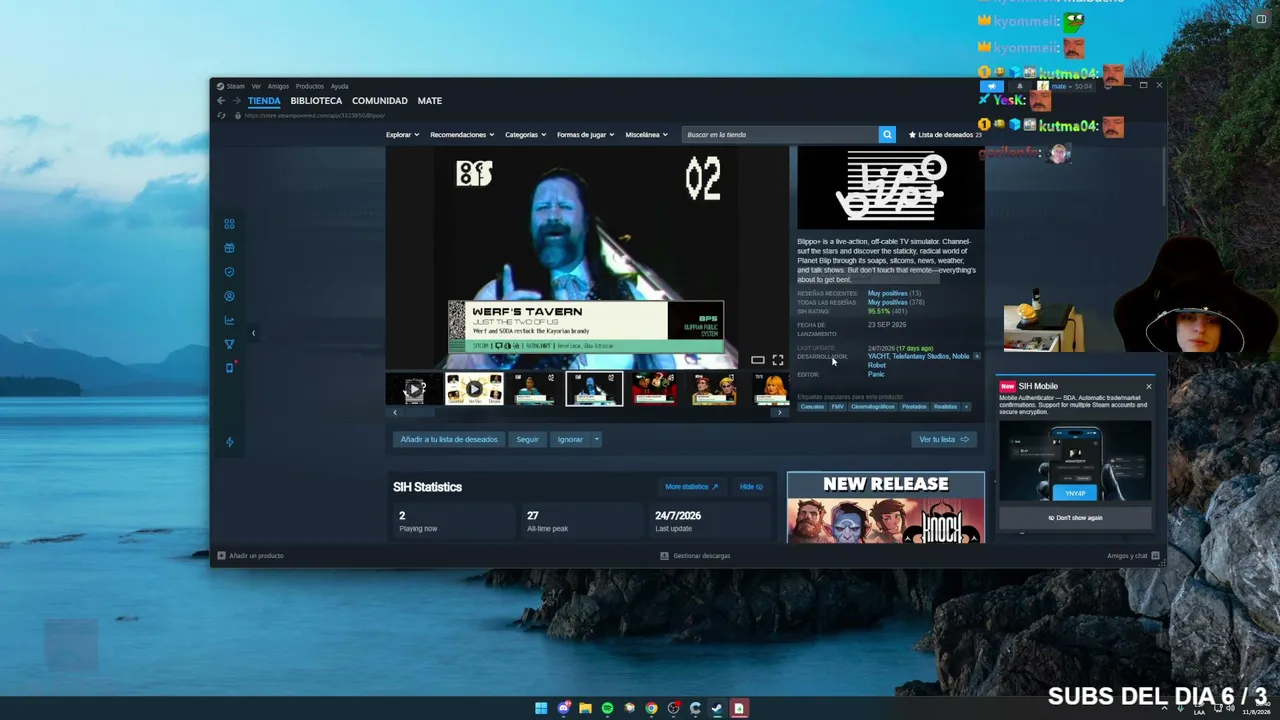The width and height of the screenshot is (1280, 720).
Task: Close the SIH Mobile popup
Action: point(1148,386)
